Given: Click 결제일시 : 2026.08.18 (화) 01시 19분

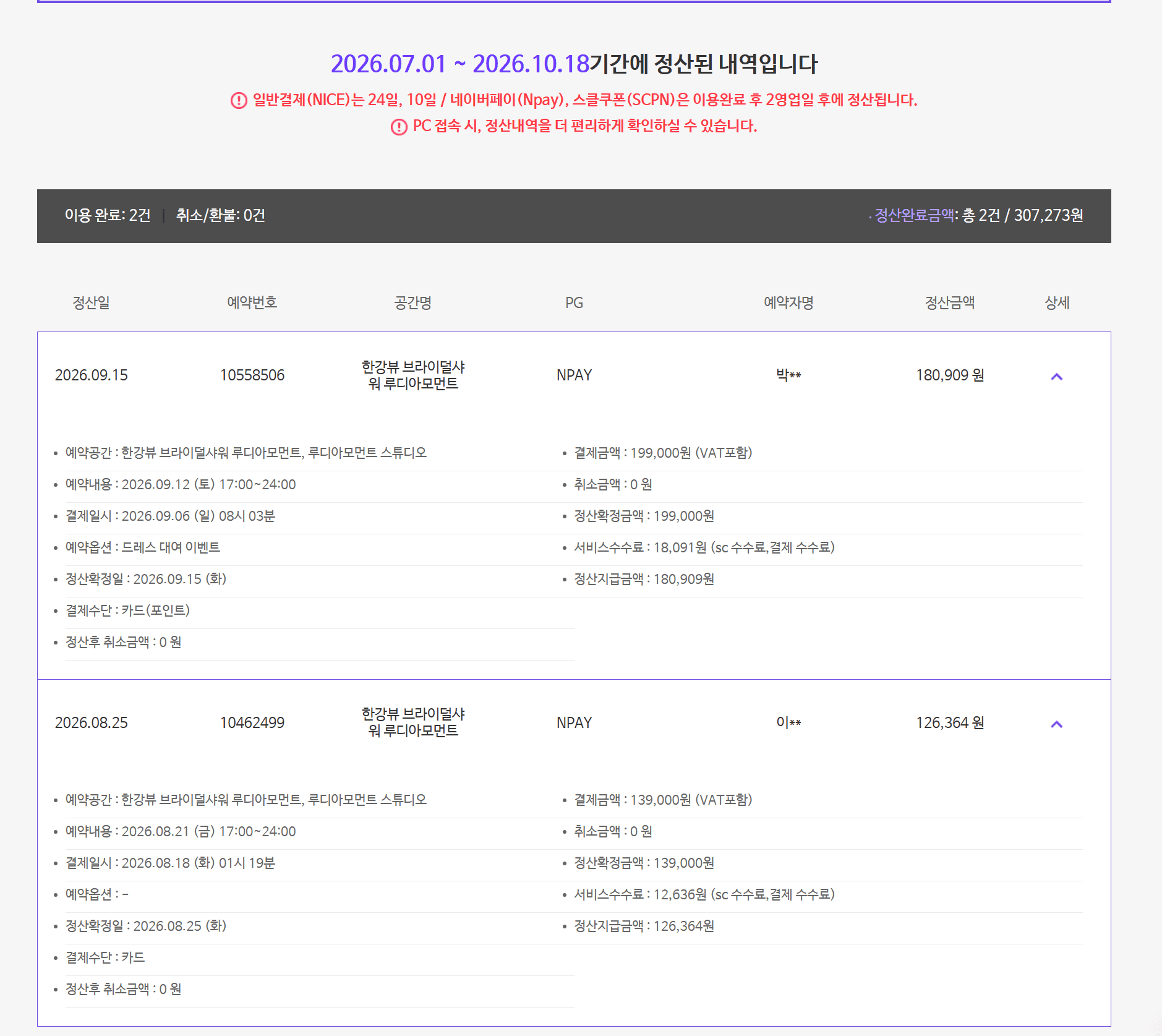Looking at the screenshot, I should [x=170, y=863].
